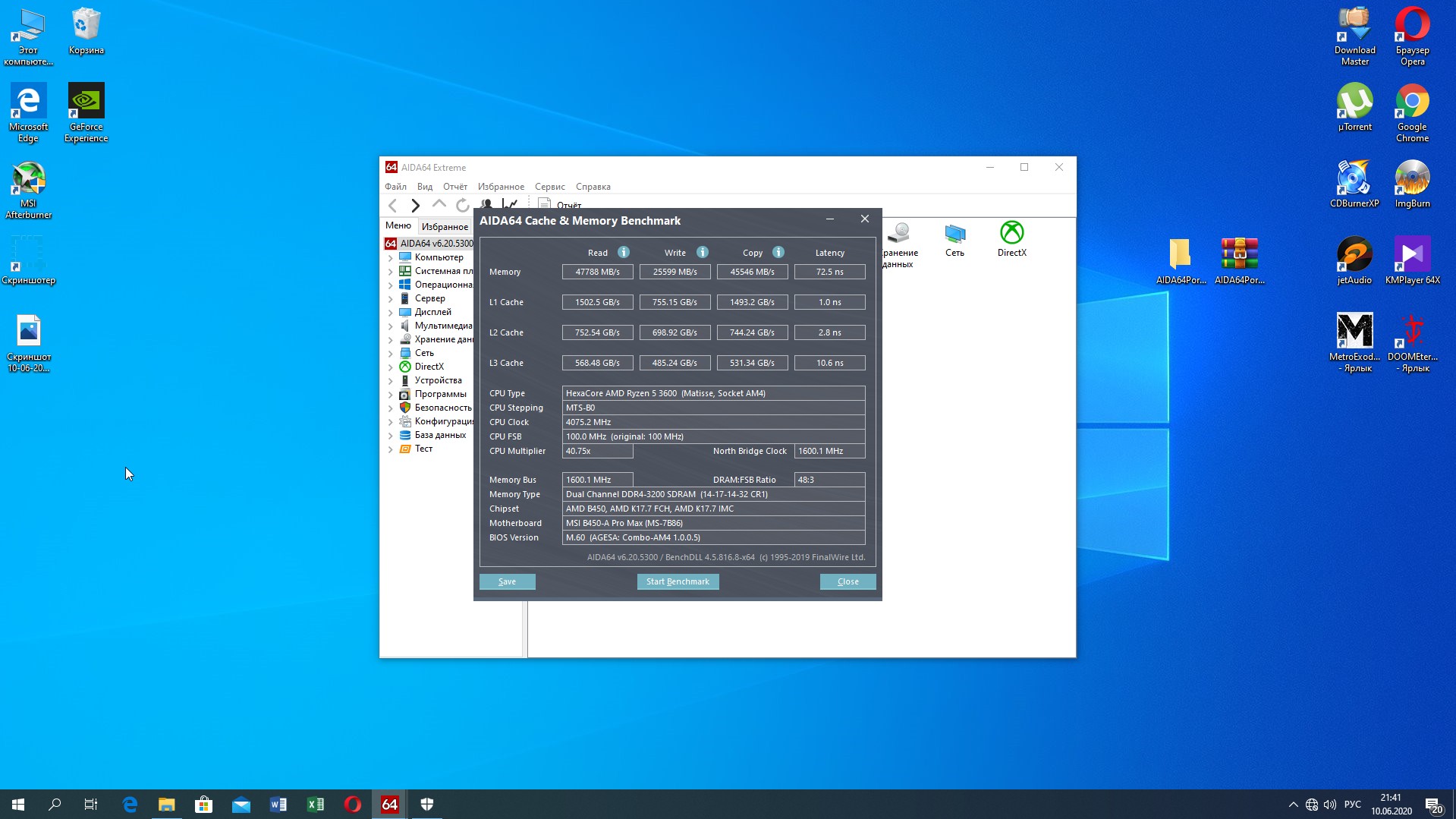
Task: Click the CPU Type field
Action: tap(713, 393)
